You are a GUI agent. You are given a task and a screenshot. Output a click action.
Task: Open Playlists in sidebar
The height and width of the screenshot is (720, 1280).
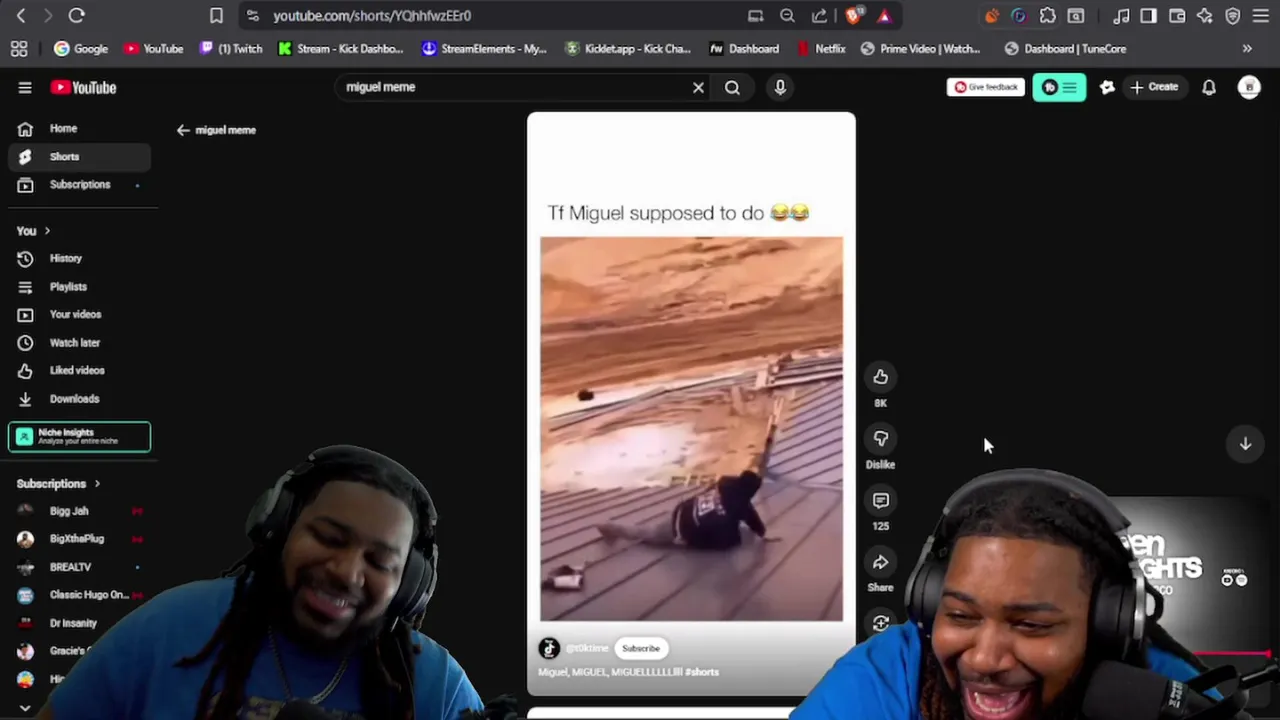[x=79, y=286]
